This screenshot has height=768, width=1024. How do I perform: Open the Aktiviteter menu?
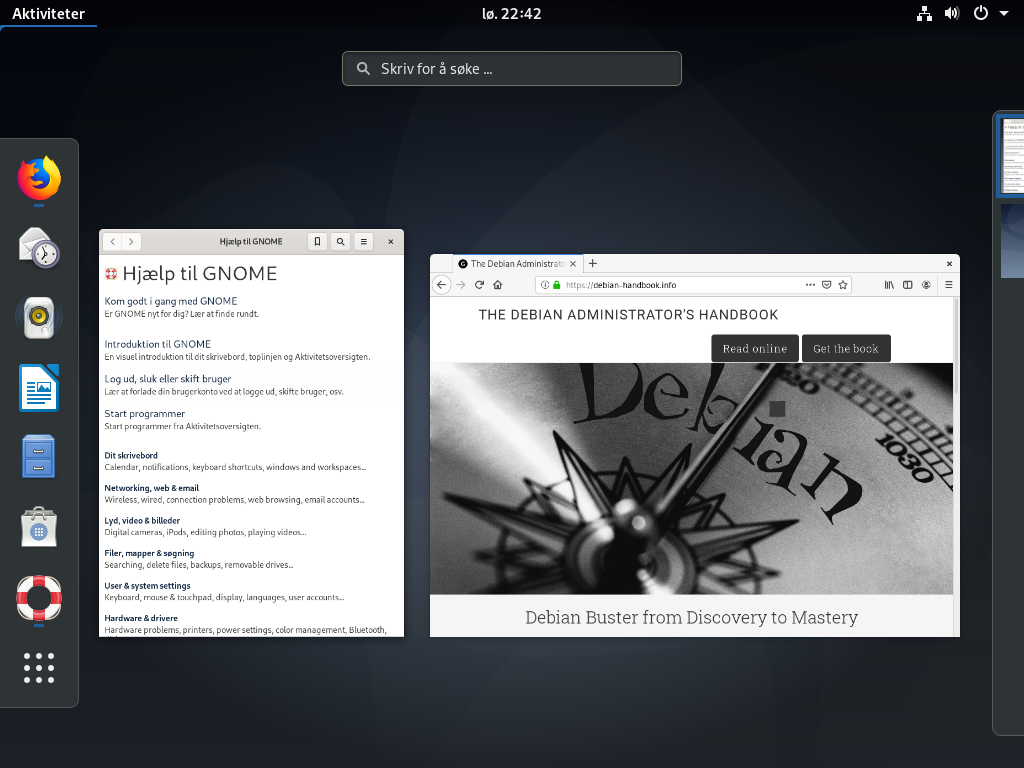click(x=48, y=14)
